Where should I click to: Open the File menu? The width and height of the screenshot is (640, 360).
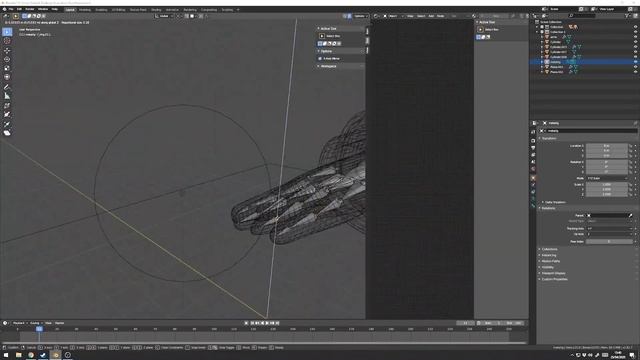(x=11, y=9)
